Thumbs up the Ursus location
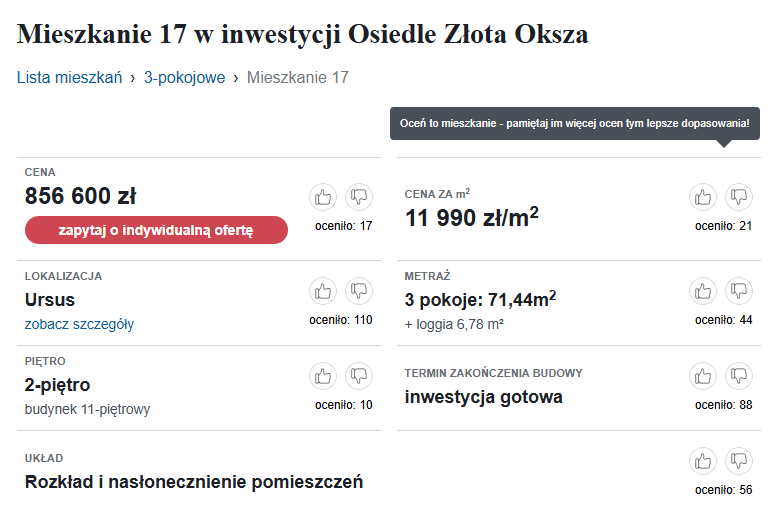 coord(323,291)
